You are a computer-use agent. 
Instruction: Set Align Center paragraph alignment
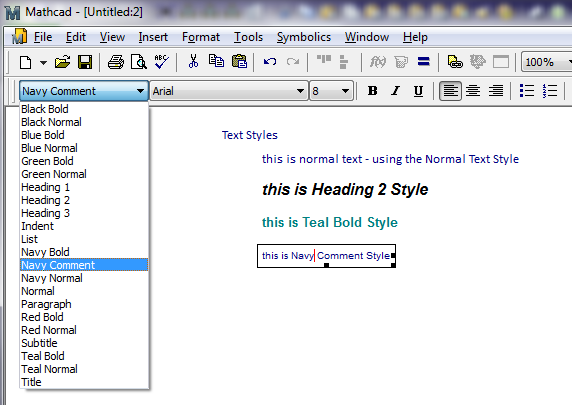click(x=473, y=91)
